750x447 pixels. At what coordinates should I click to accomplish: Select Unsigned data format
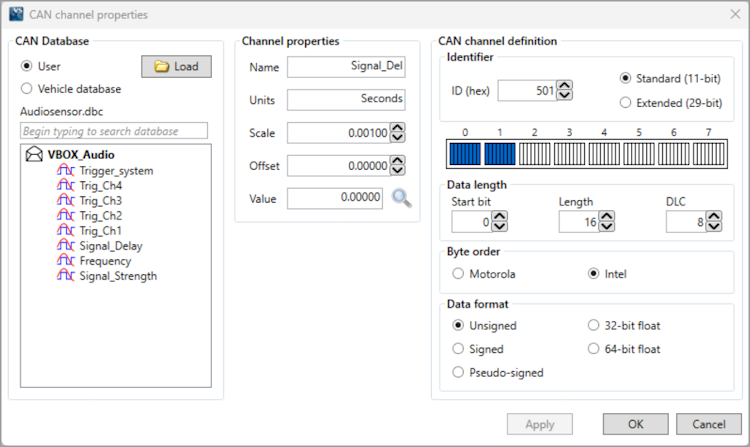(x=458, y=325)
